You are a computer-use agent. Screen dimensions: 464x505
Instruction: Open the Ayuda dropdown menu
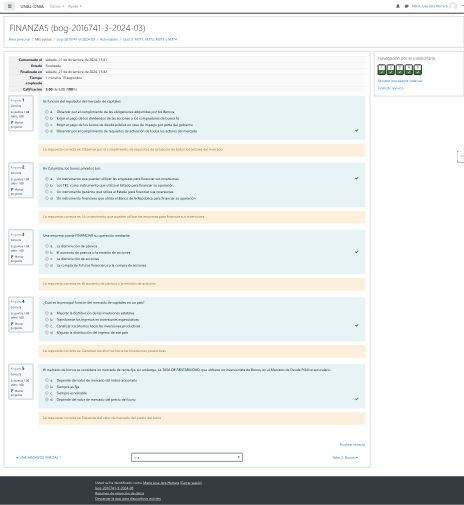point(75,6)
